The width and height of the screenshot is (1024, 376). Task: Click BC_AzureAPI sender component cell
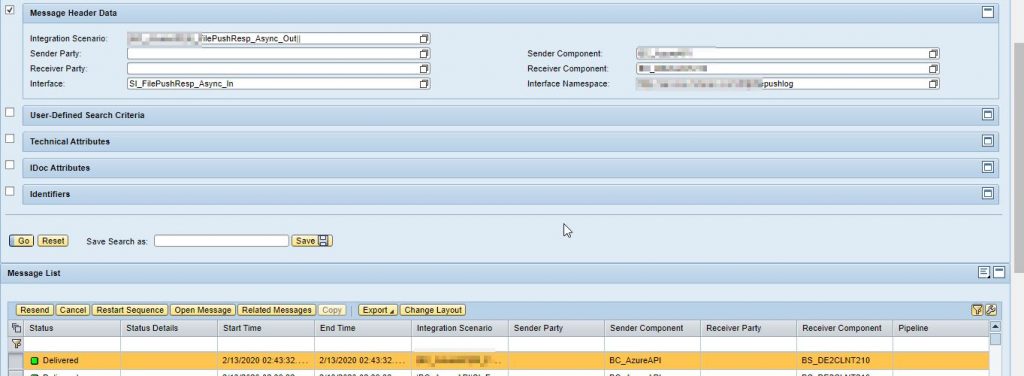point(652,360)
